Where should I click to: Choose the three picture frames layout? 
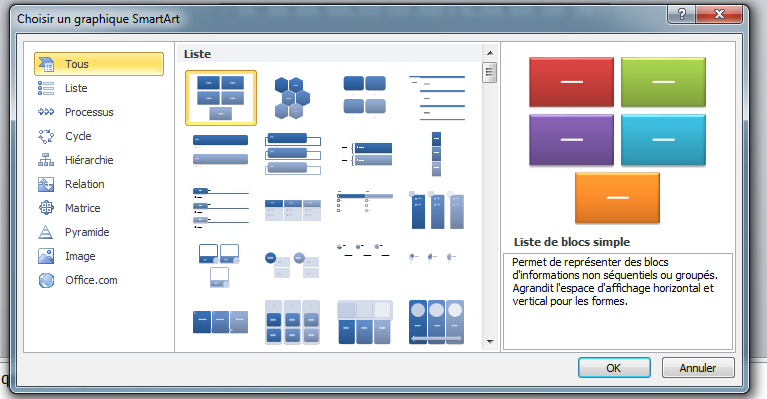point(219,266)
